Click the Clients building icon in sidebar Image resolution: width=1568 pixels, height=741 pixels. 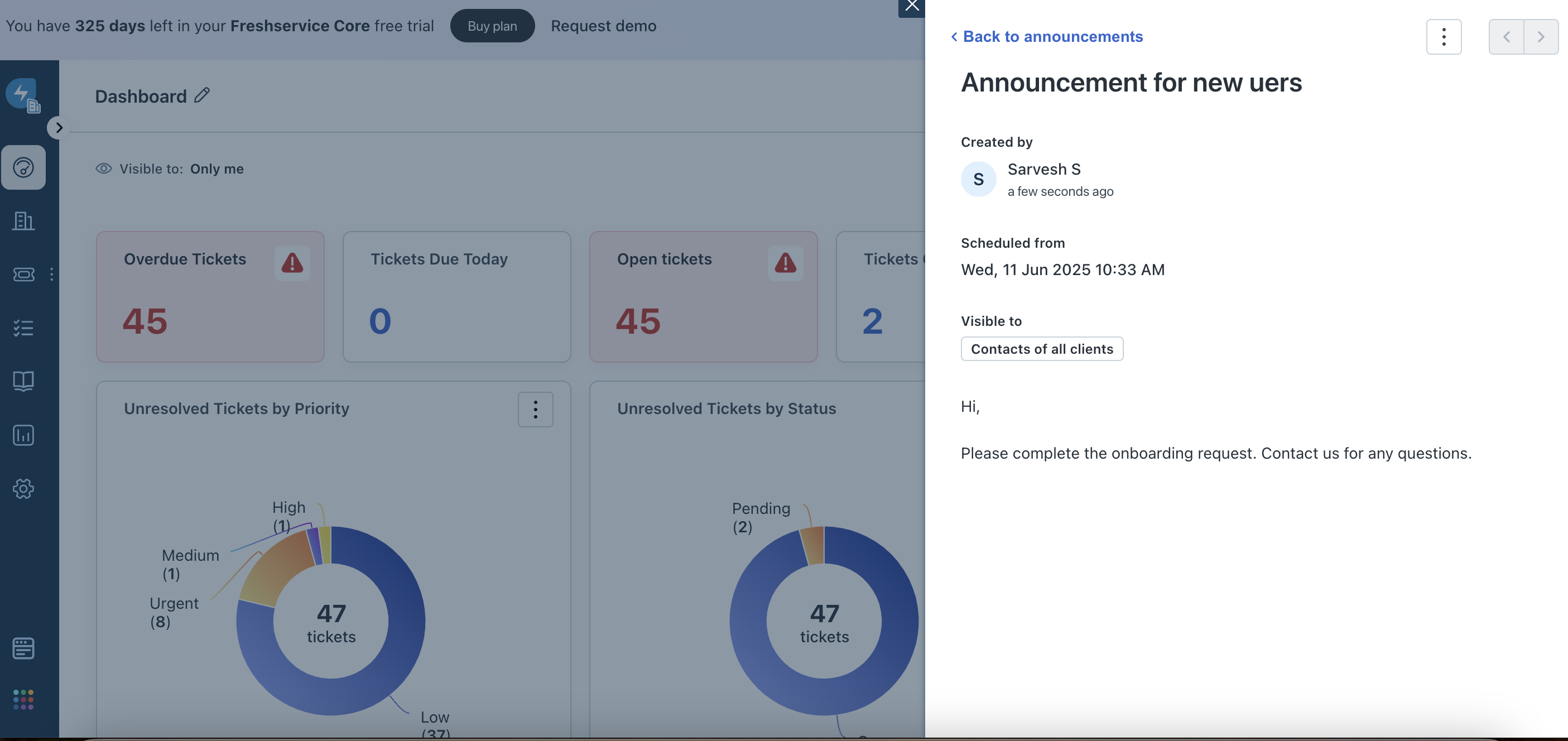pyautogui.click(x=23, y=221)
